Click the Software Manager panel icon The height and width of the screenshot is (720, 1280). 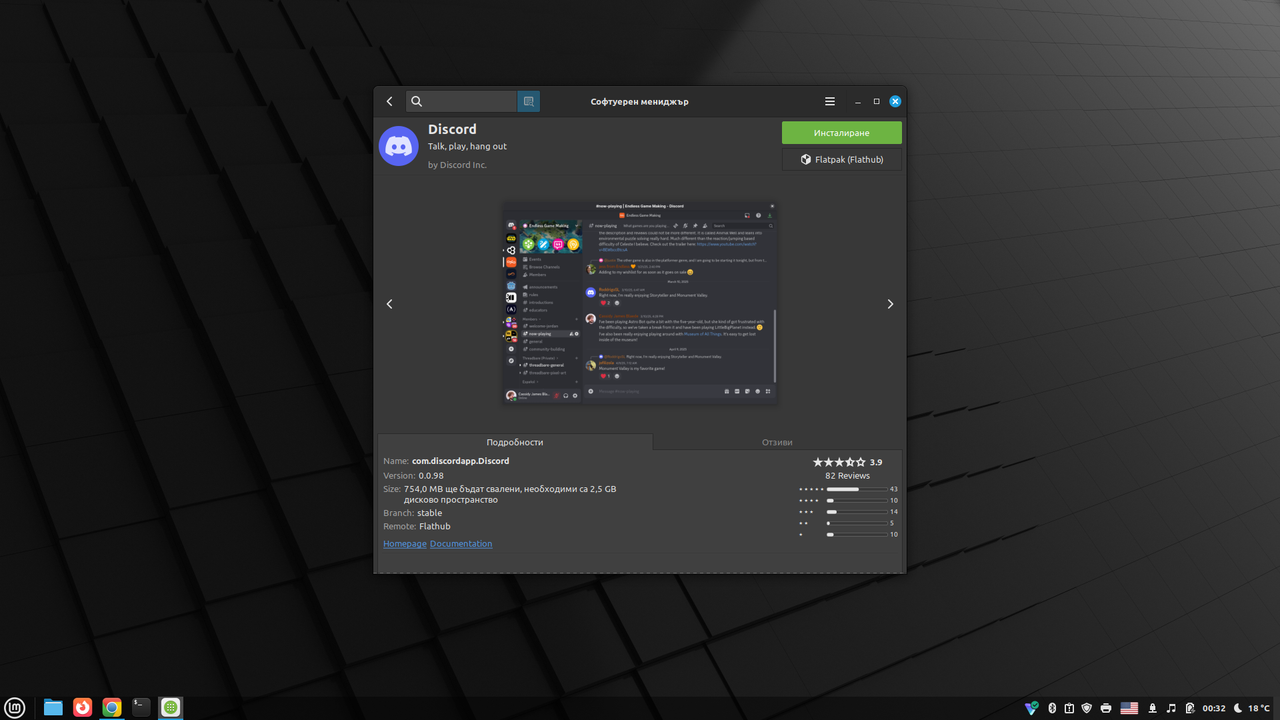pos(171,707)
